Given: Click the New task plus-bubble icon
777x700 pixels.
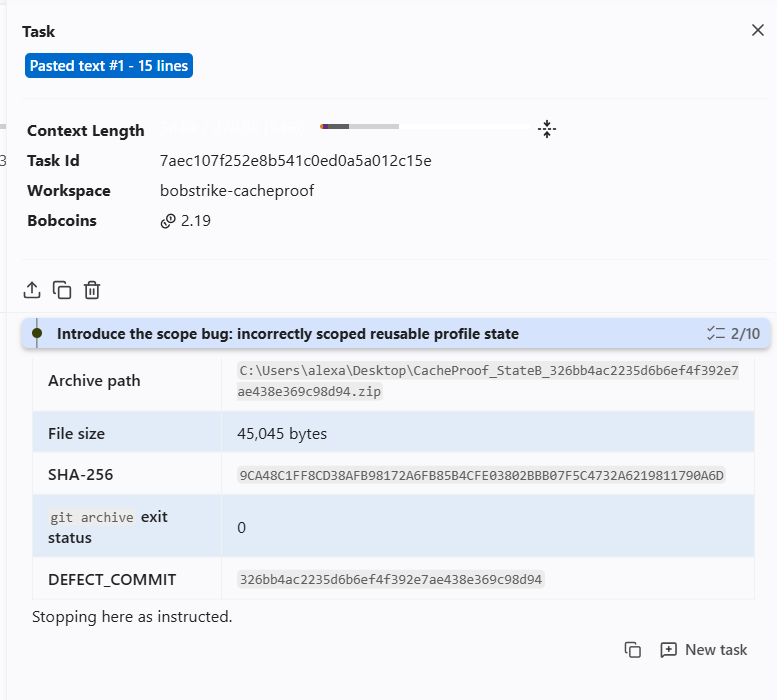Looking at the screenshot, I should pyautogui.click(x=668, y=649).
